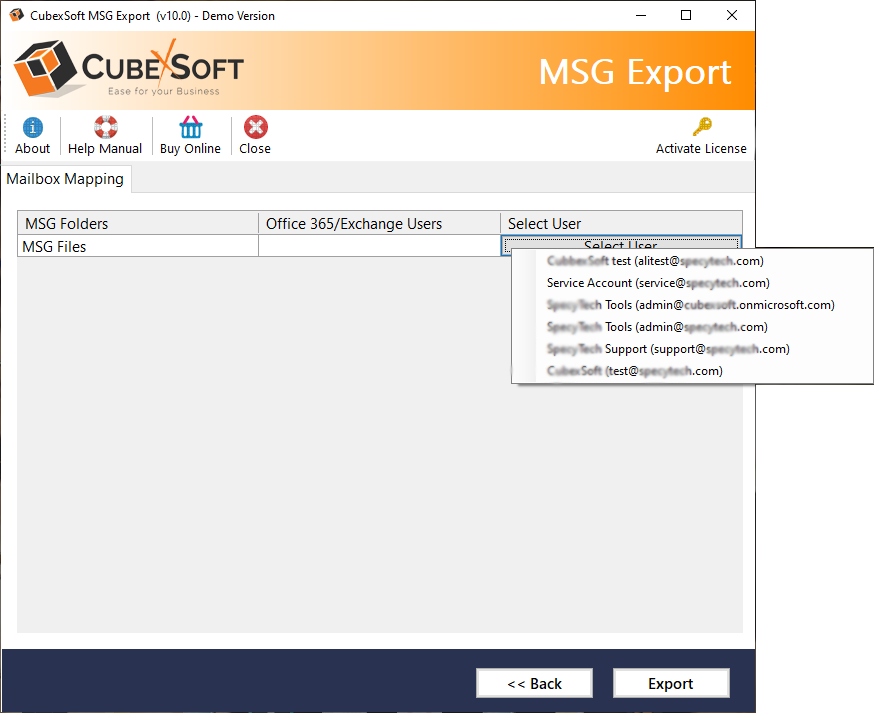The height and width of the screenshot is (713, 874).
Task: Minimize the CubexSoft MSG Export window
Action: 641,16
